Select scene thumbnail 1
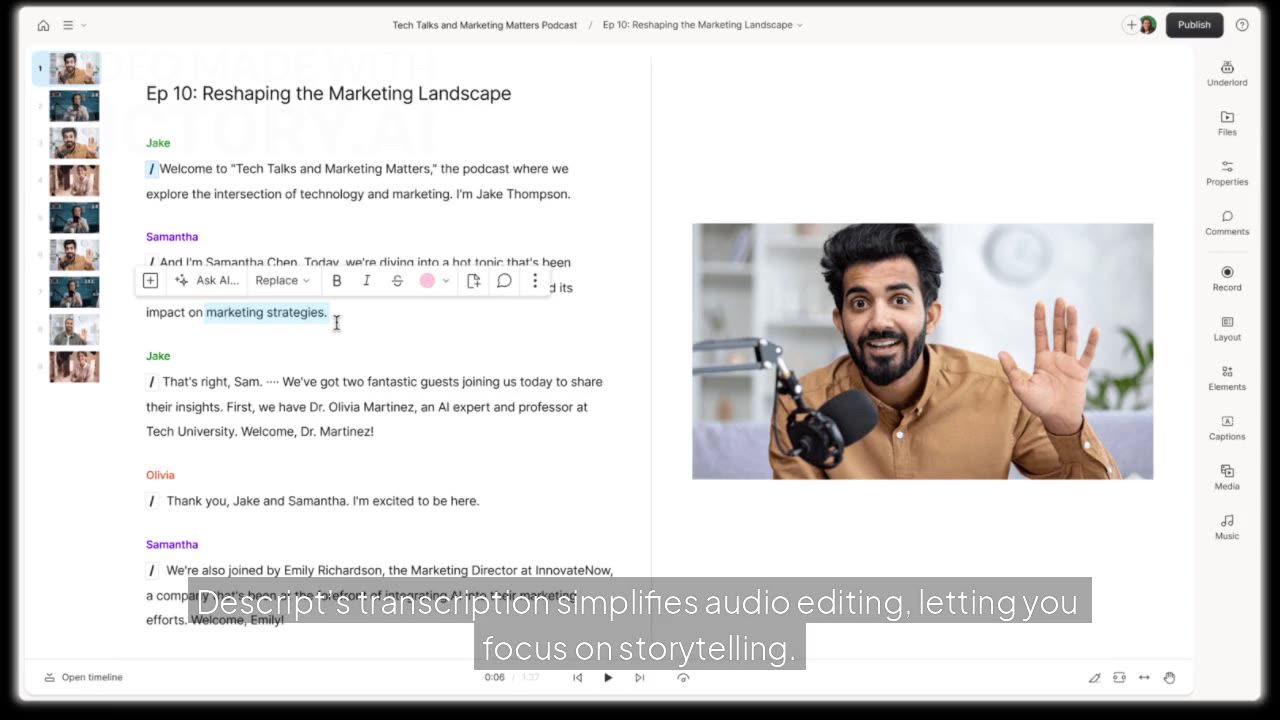This screenshot has height=720, width=1280. (74, 69)
